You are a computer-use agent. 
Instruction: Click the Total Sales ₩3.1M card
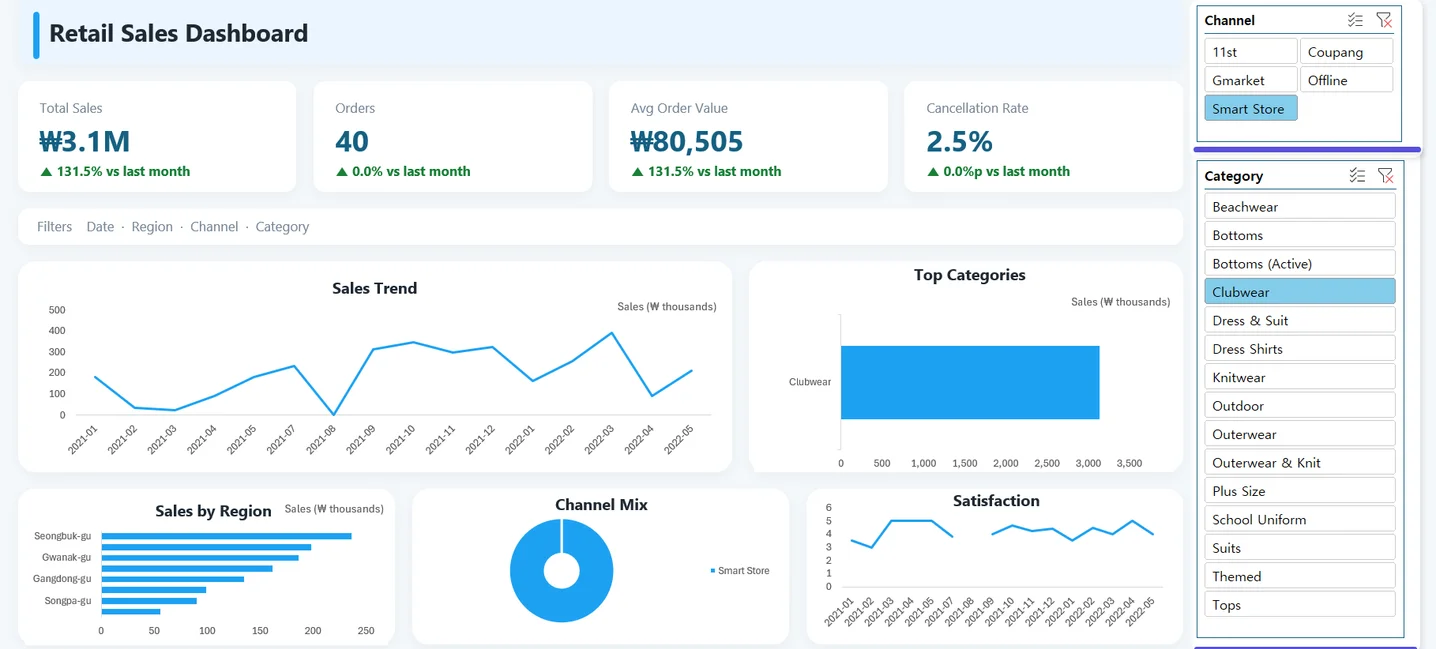157,137
